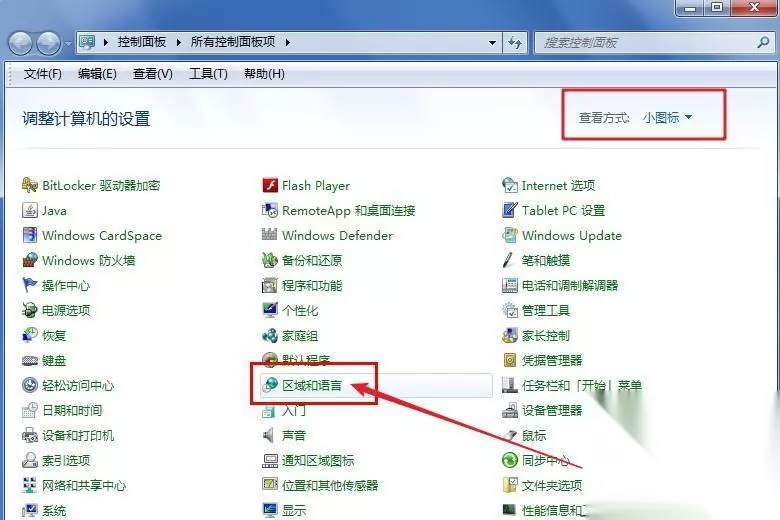This screenshot has height=520, width=780.
Task: Click the refresh button beside address bar
Action: [x=515, y=43]
